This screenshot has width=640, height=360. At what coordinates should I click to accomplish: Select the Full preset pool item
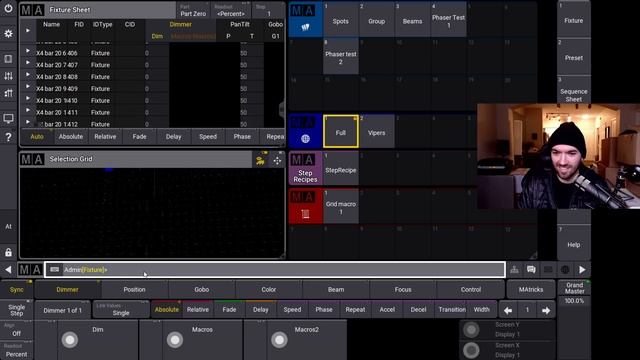click(341, 131)
